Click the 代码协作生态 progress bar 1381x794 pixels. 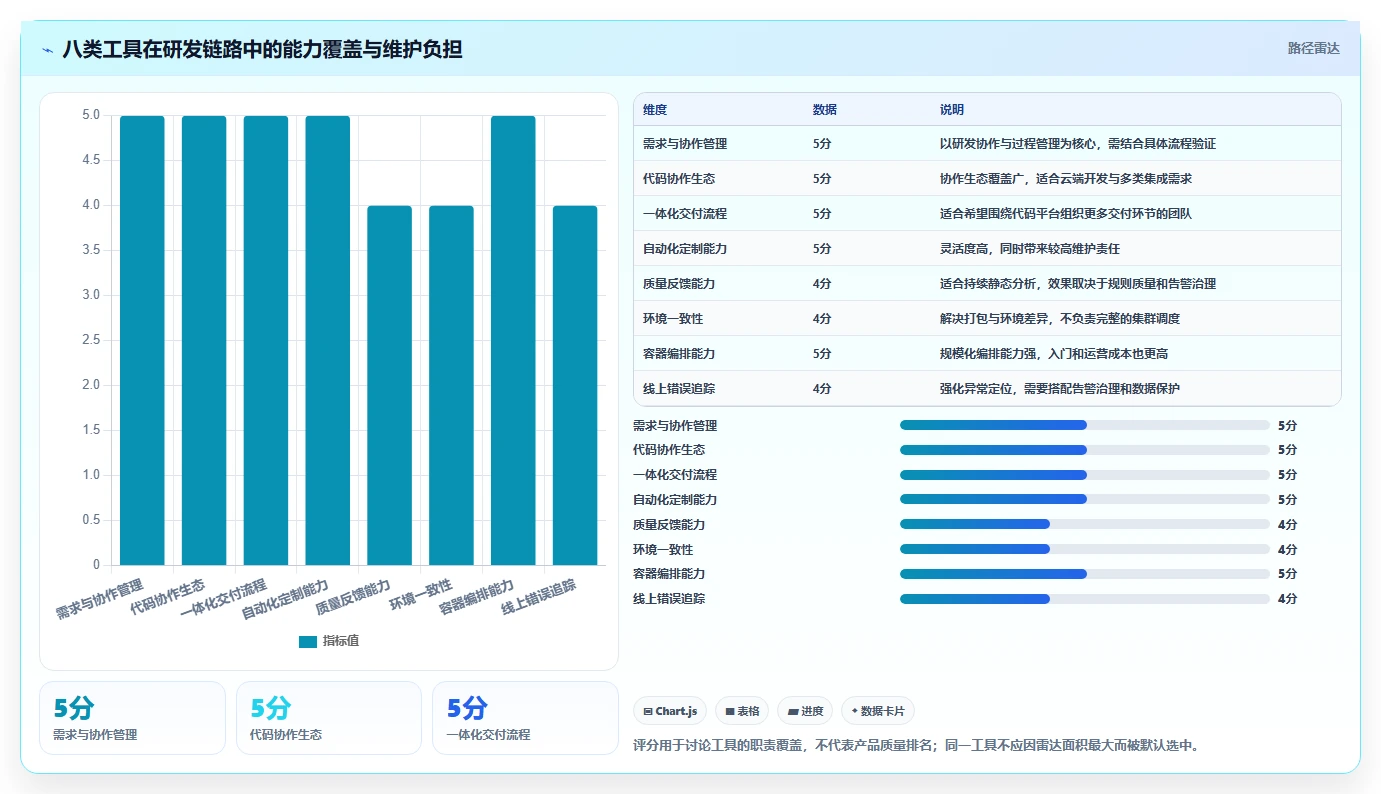tap(1085, 450)
